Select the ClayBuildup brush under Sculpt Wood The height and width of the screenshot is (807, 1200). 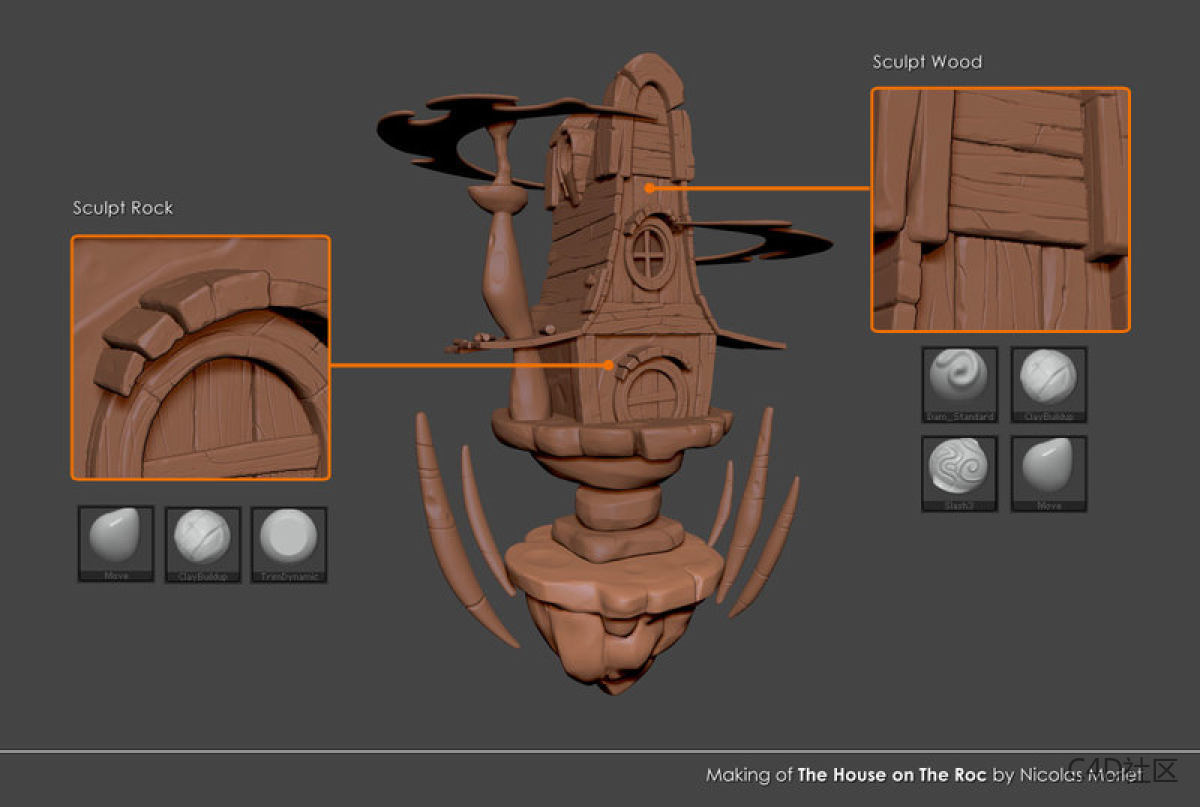(1048, 381)
